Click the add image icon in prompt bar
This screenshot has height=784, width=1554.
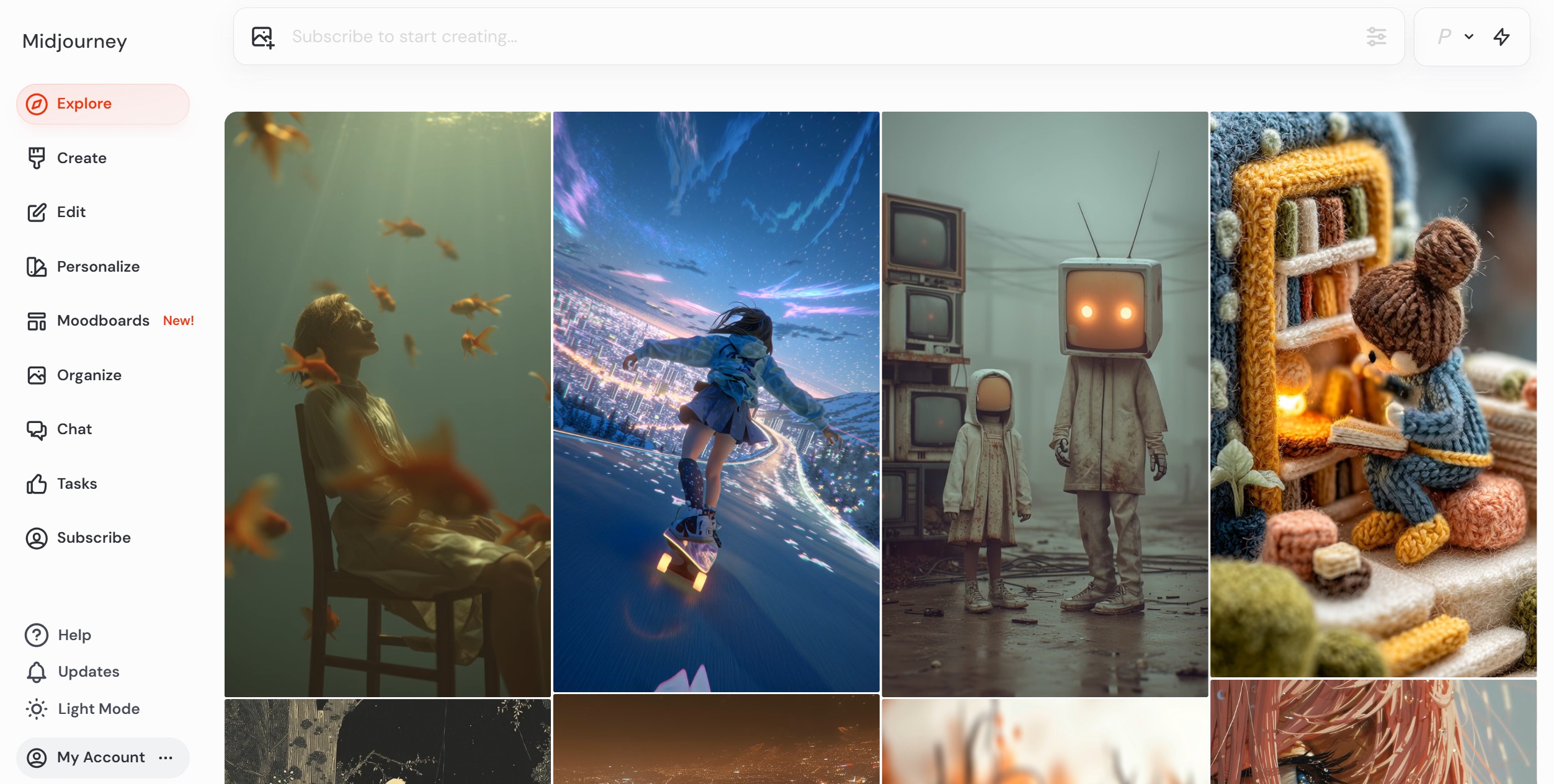[262, 37]
